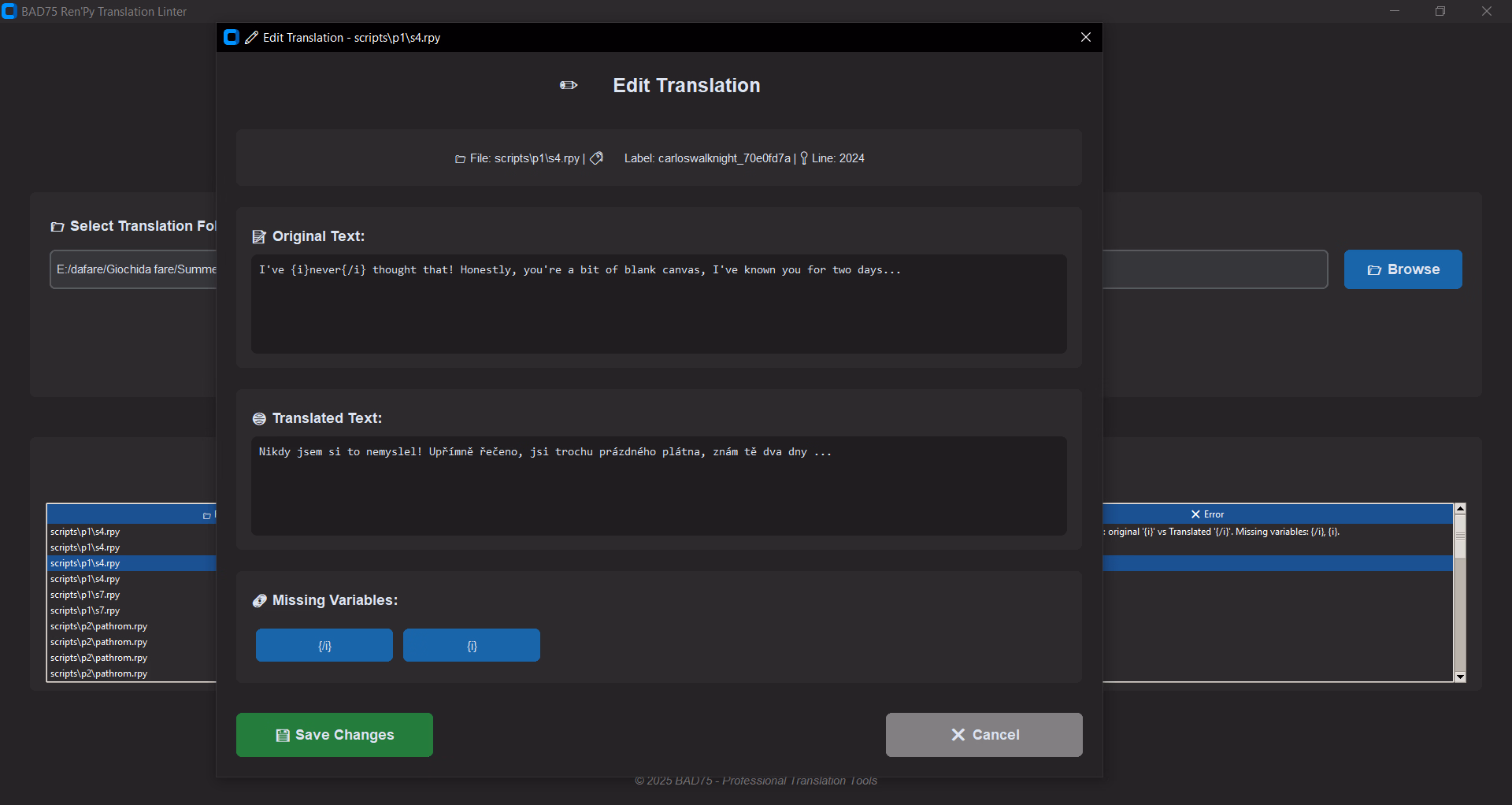Click the Error column header
1512x805 pixels.
(1207, 514)
